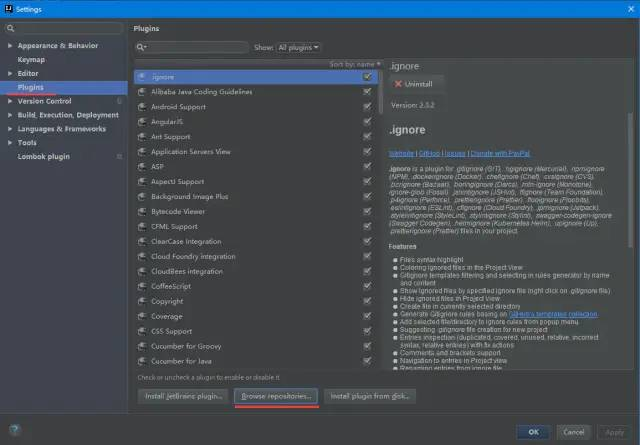Click the red X Uninstall icon
Viewport: 640px width, 445px height.
398,84
